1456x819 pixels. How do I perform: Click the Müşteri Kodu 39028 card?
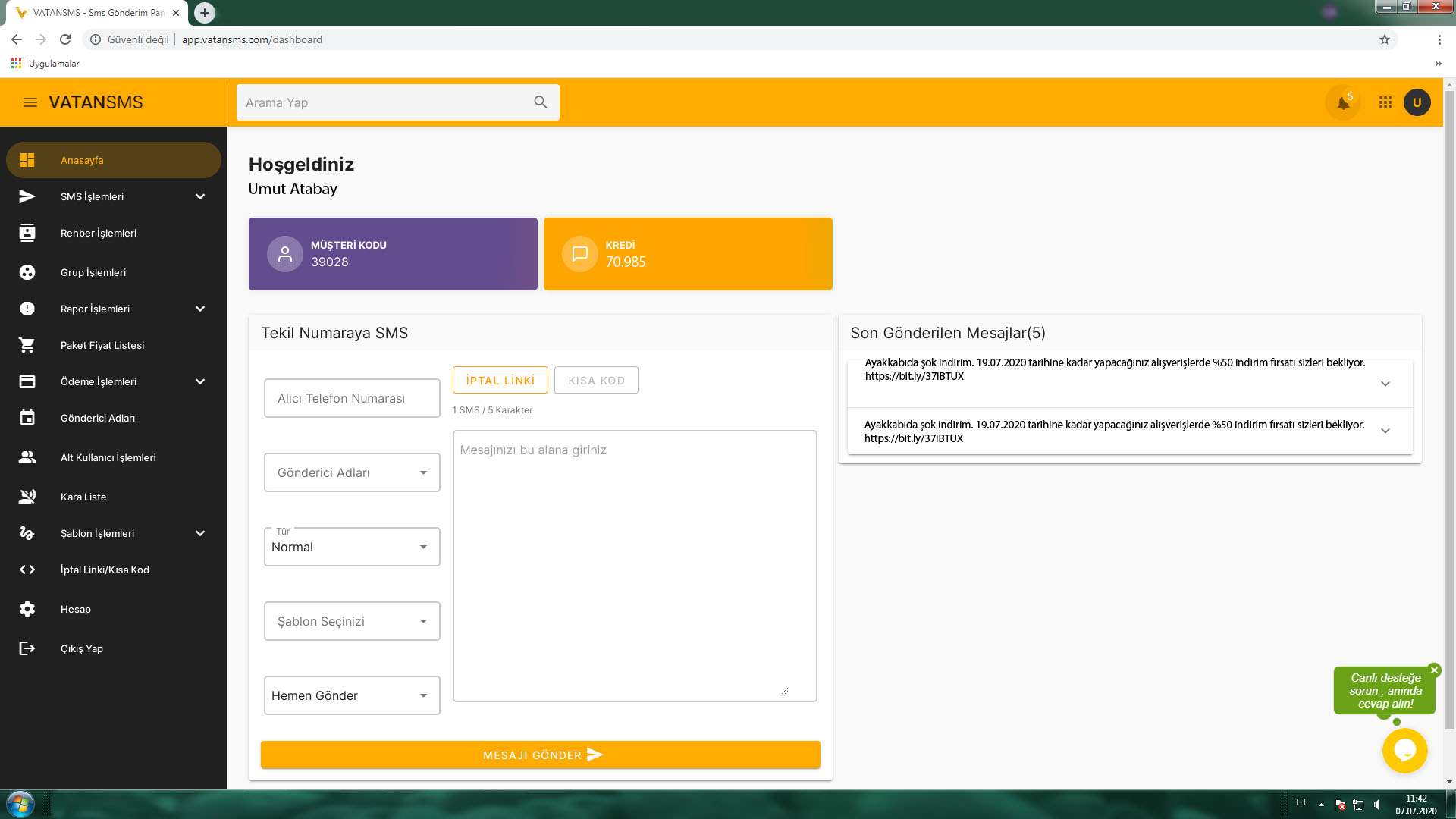(393, 254)
